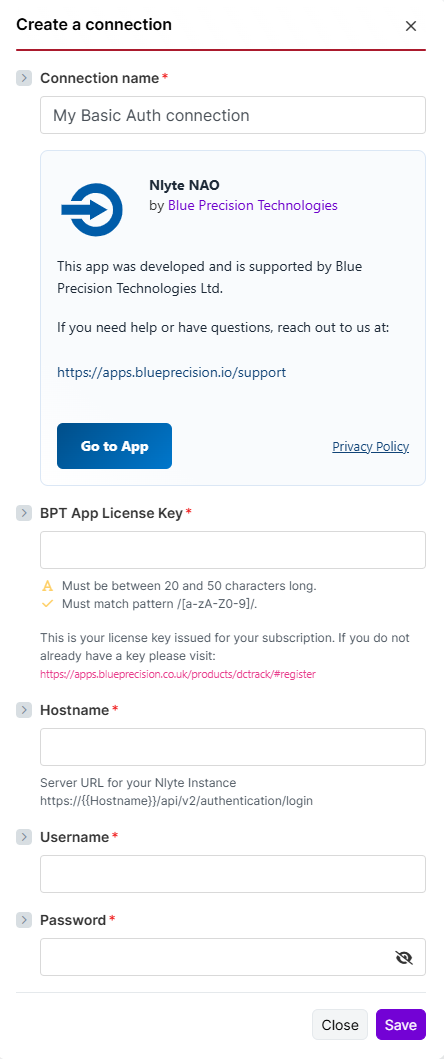Open the dctrack register license link
The image size is (444, 1059).
click(x=178, y=674)
